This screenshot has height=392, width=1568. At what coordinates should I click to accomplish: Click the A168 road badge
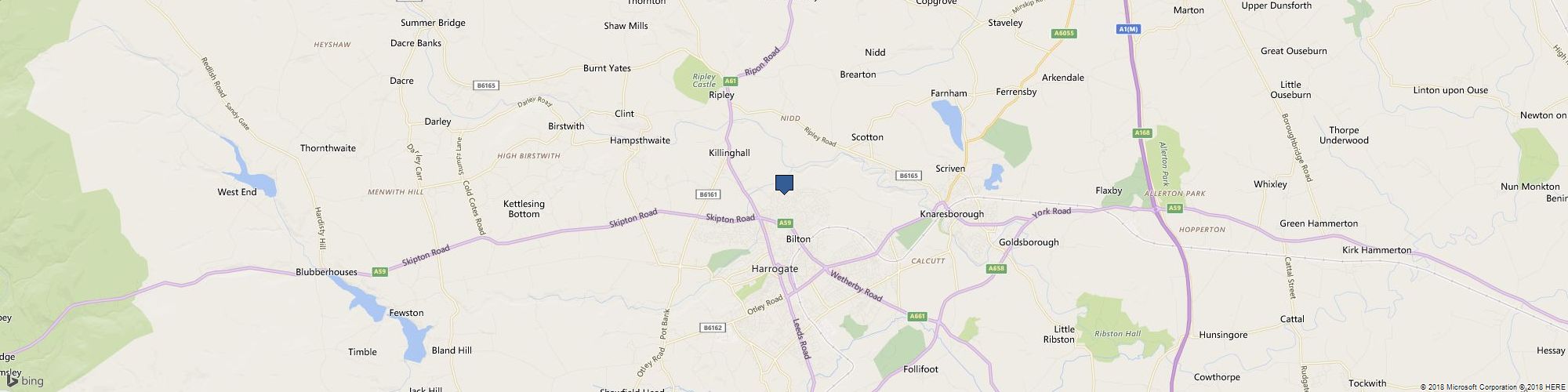pyautogui.click(x=1142, y=134)
